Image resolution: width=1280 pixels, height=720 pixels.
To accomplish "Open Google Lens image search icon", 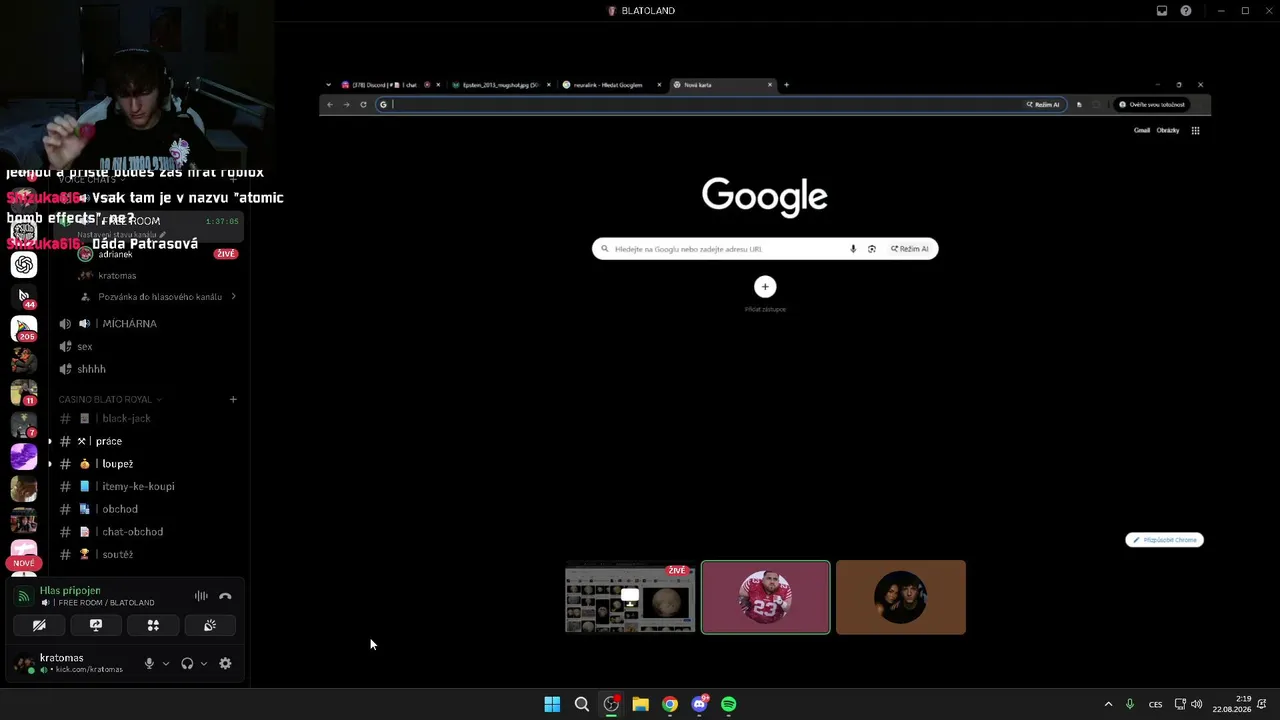I will coord(872,249).
